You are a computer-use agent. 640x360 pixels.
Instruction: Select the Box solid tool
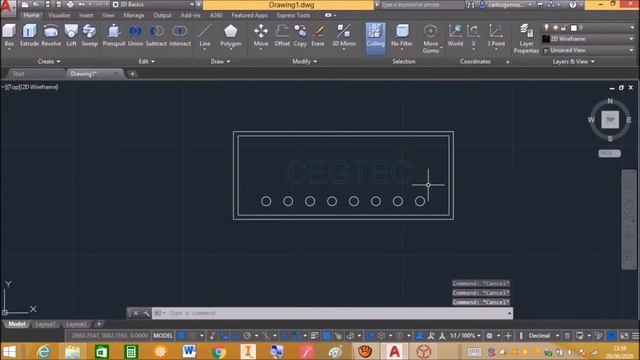(x=9, y=35)
